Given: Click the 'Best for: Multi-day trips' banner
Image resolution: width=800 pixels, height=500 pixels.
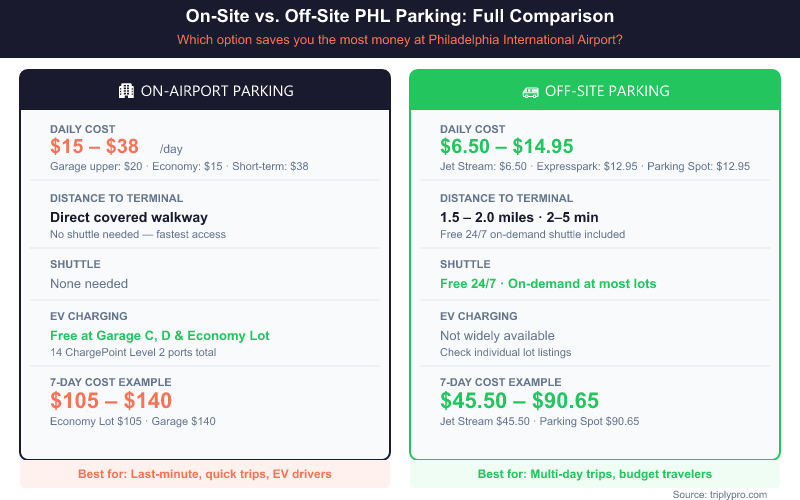Looking at the screenshot, I should tap(595, 473).
